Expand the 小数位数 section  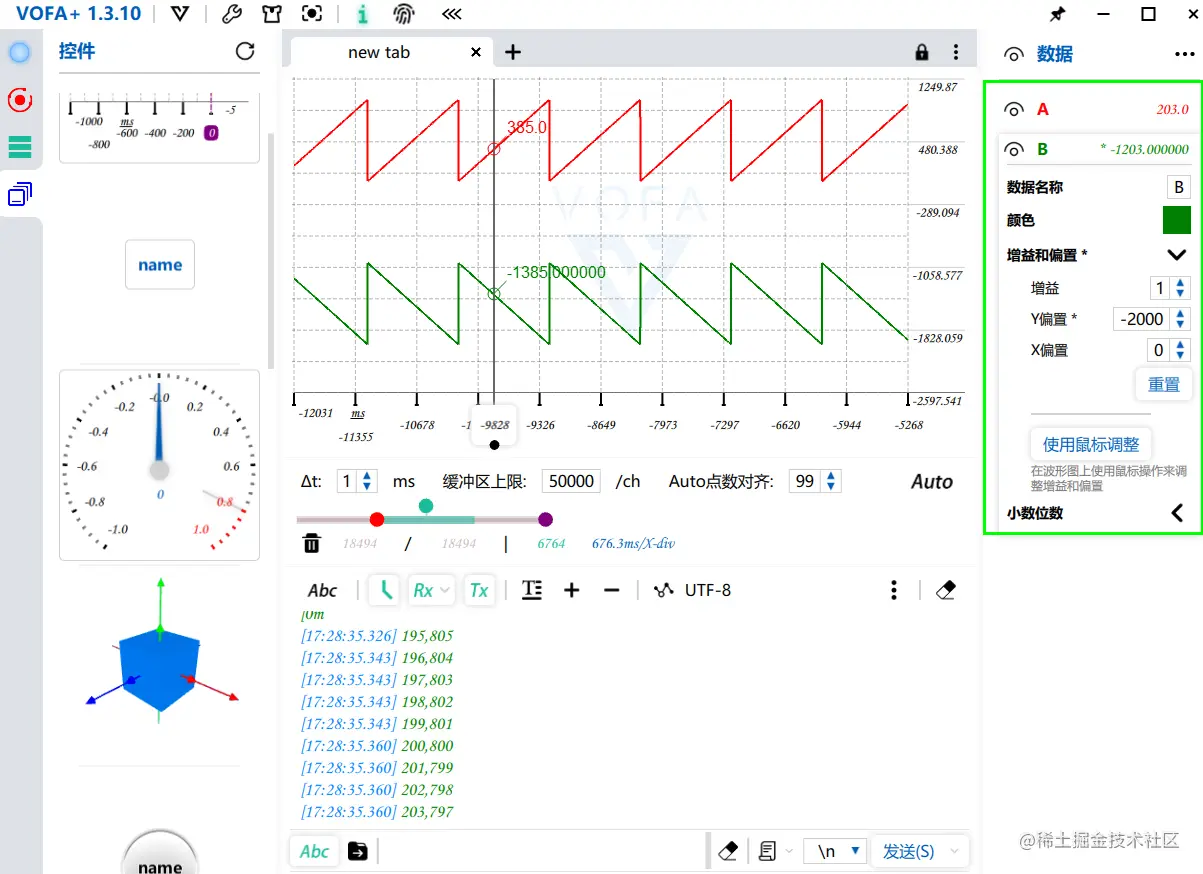[x=1177, y=513]
